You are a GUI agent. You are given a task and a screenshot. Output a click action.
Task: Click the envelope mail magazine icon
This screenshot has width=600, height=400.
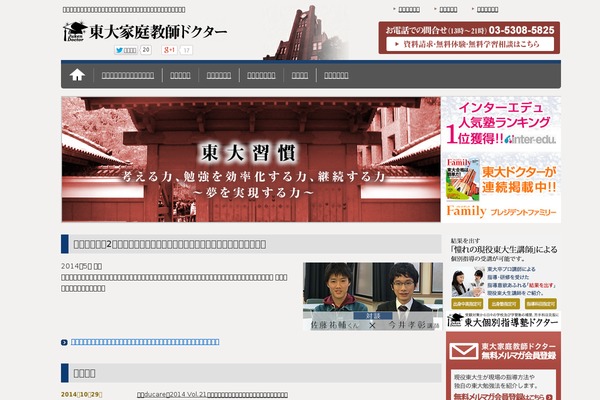tap(463, 351)
